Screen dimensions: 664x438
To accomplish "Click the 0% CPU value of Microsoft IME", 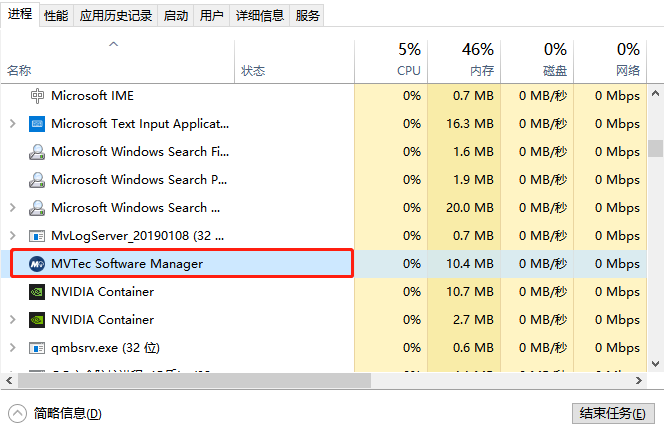I will point(412,96).
